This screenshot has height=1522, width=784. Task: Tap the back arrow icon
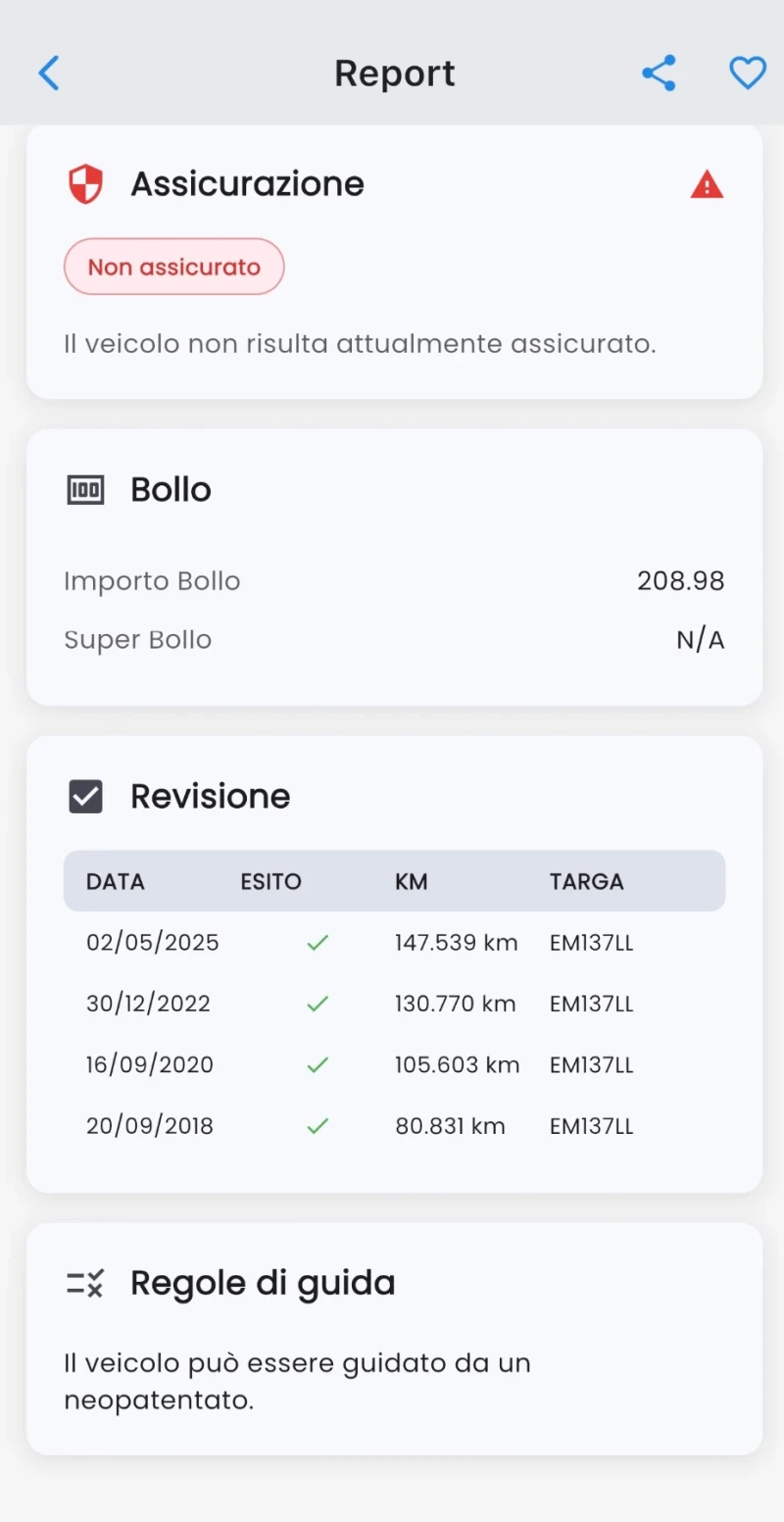(x=49, y=74)
